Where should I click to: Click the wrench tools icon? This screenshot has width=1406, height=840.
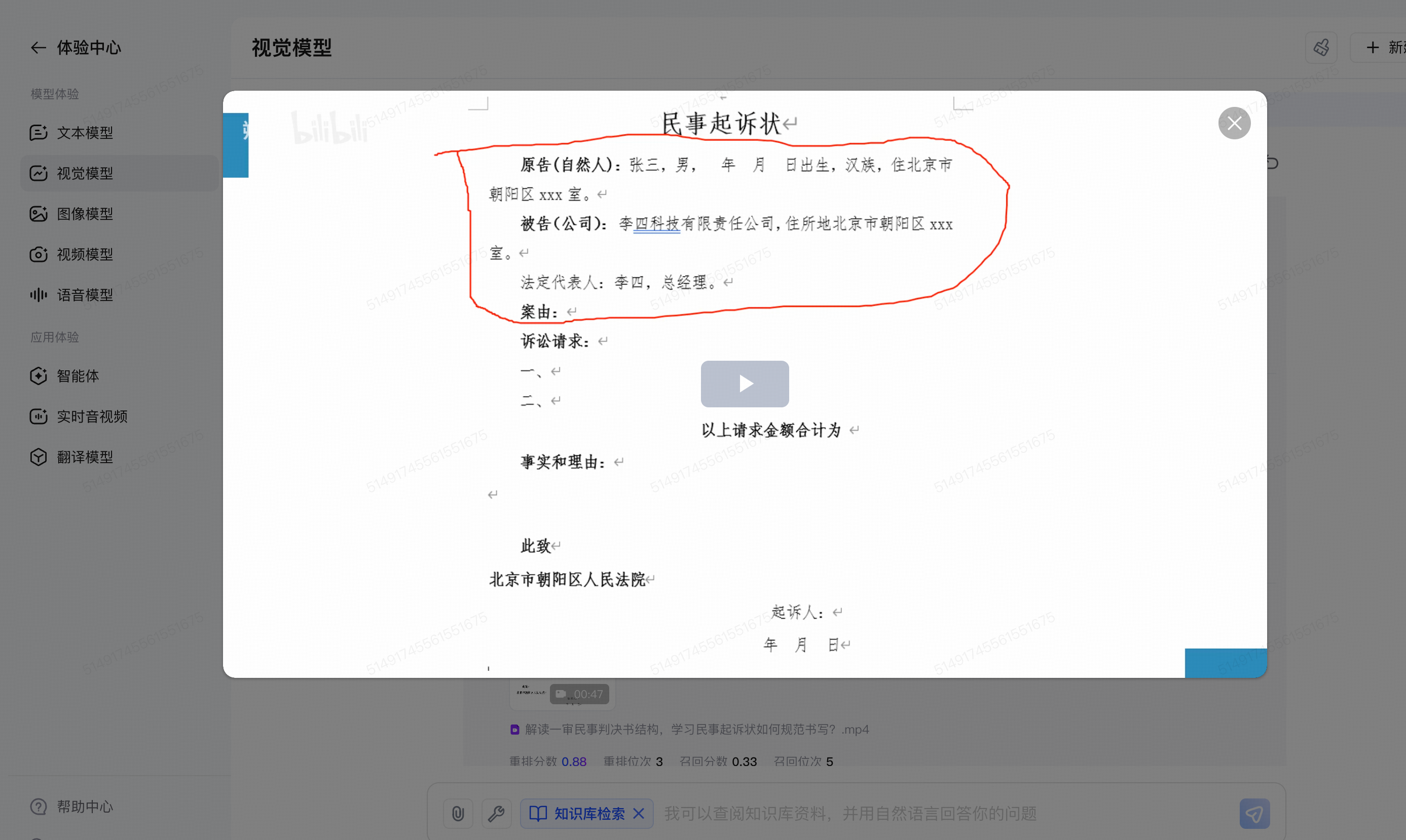coord(496,813)
